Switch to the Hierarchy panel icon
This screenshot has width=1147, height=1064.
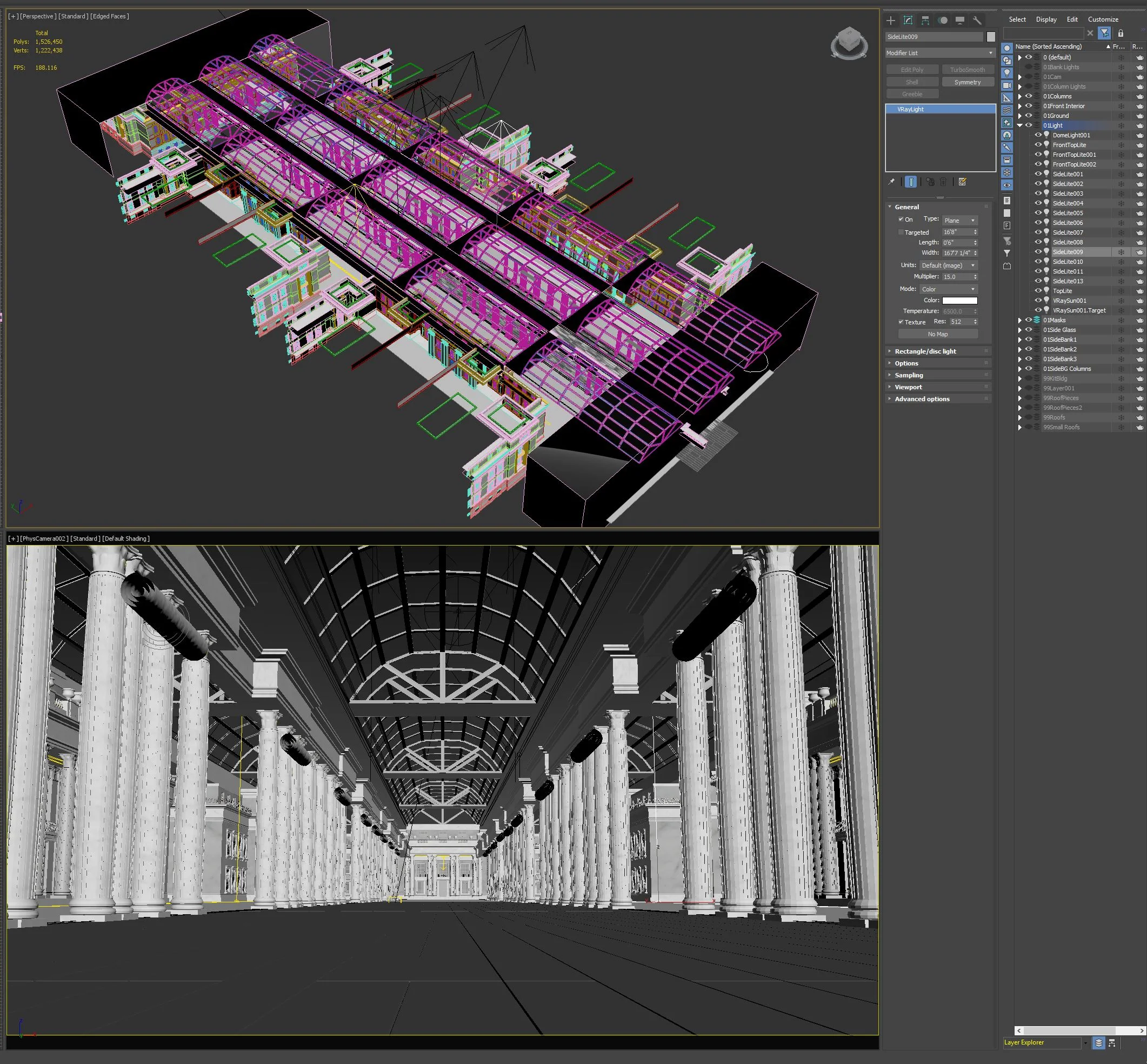coord(925,20)
